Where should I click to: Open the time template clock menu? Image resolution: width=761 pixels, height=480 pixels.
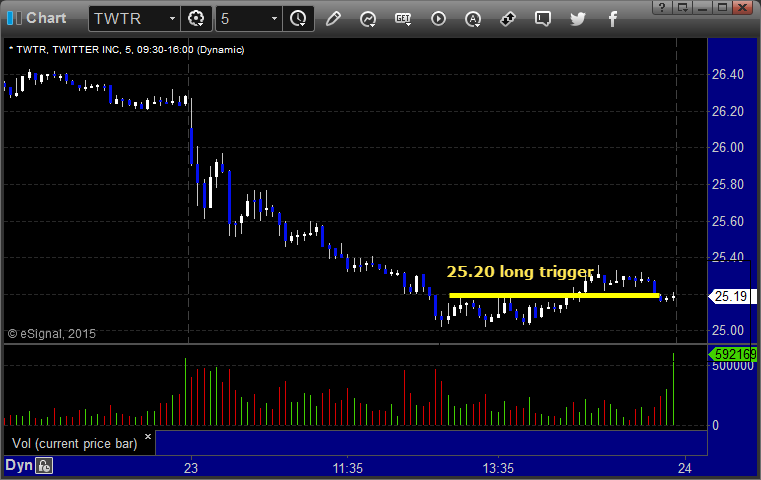tap(298, 19)
